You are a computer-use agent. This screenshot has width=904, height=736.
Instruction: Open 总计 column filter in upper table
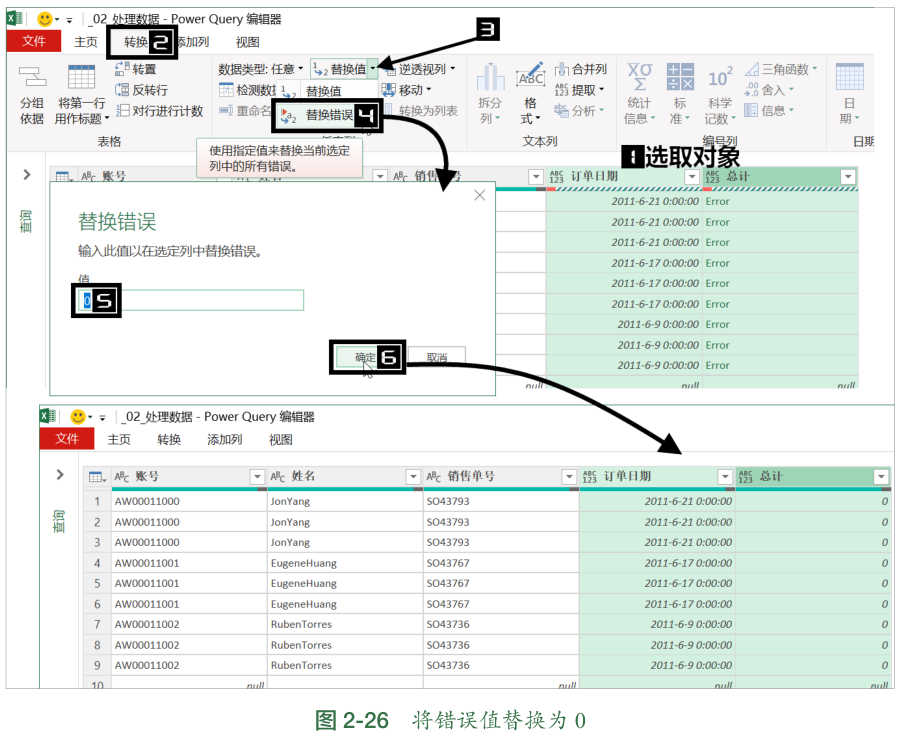pyautogui.click(x=848, y=176)
